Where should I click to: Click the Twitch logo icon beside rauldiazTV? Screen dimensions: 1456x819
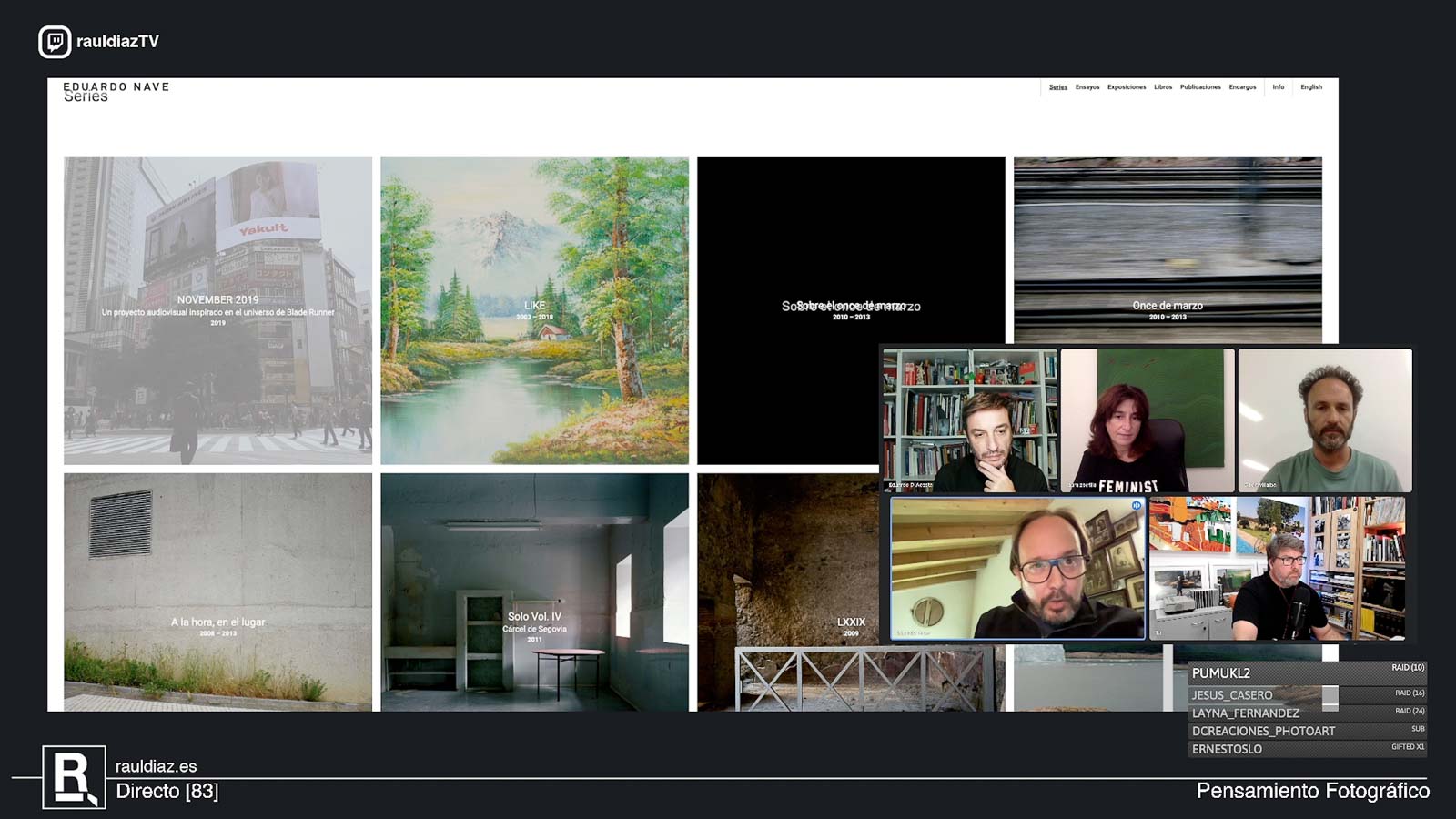(x=55, y=42)
